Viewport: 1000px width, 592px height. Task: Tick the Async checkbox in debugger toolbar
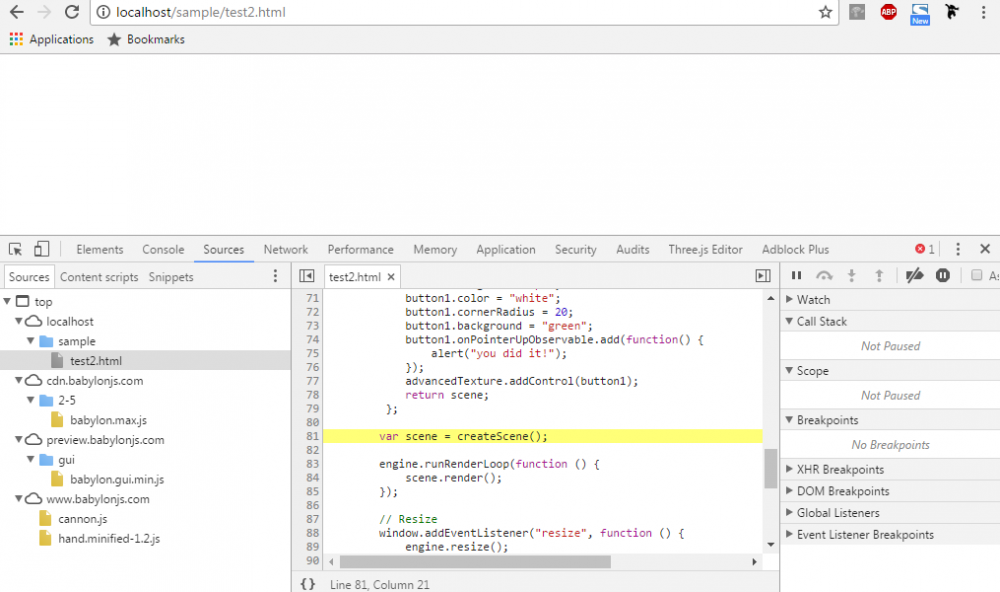pos(976,275)
